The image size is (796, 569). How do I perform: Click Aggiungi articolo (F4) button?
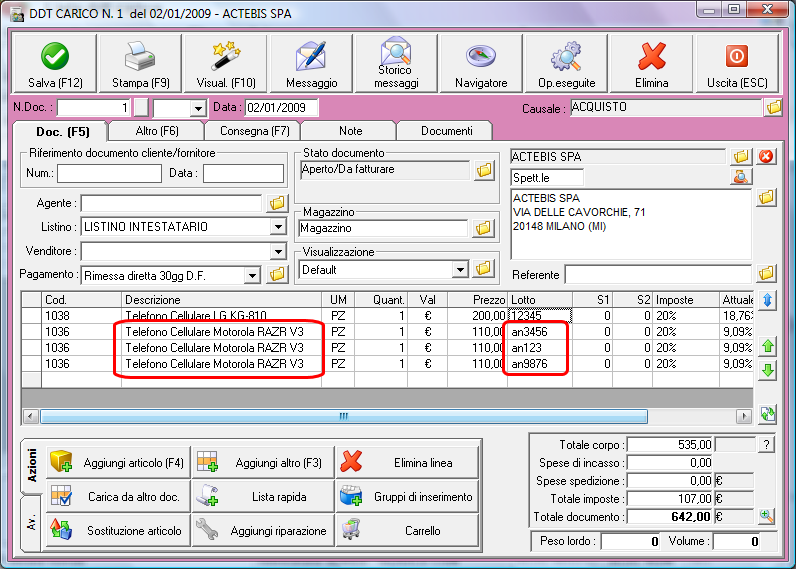[118, 463]
